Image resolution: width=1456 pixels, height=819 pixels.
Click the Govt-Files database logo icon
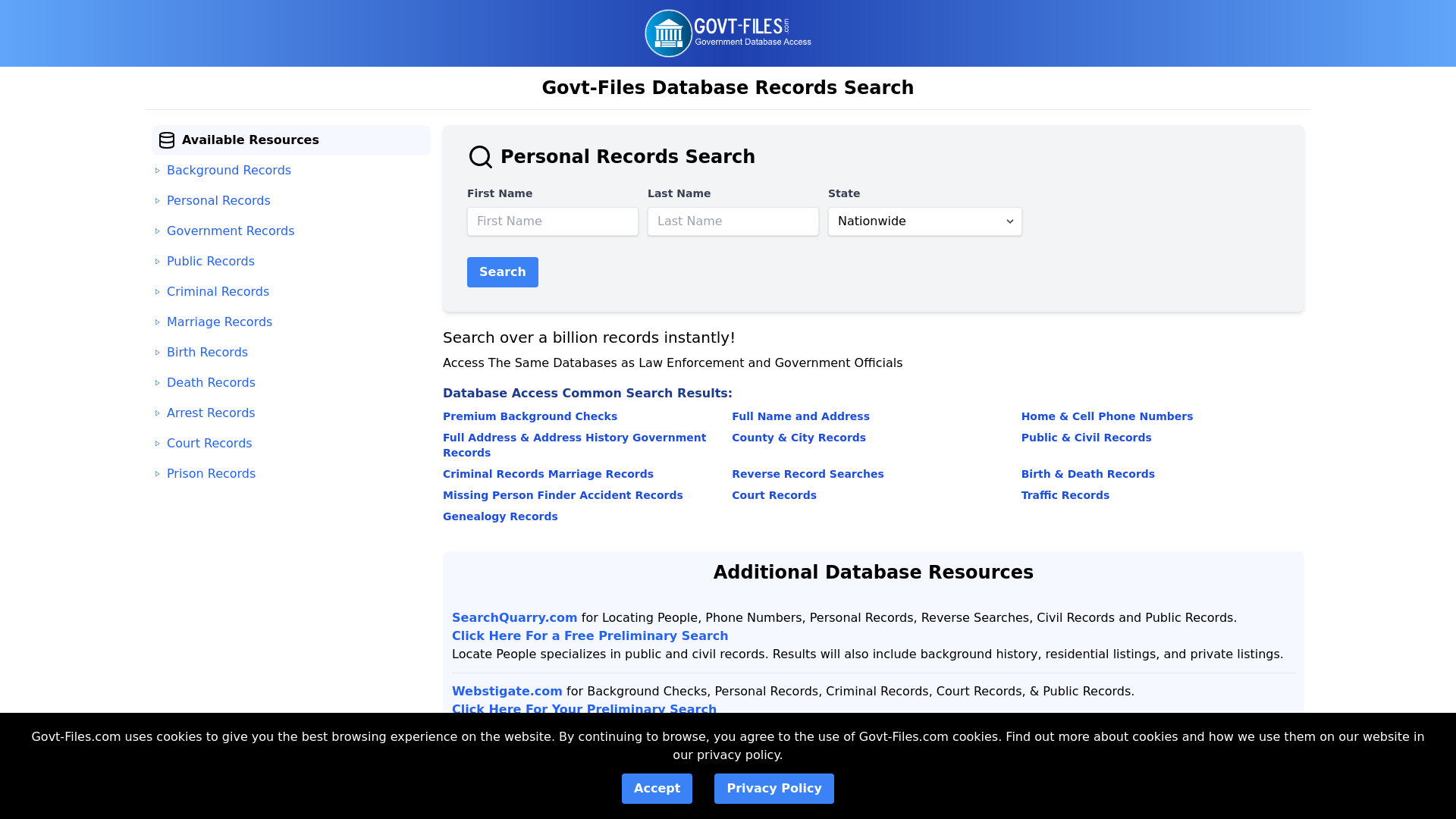tap(667, 33)
